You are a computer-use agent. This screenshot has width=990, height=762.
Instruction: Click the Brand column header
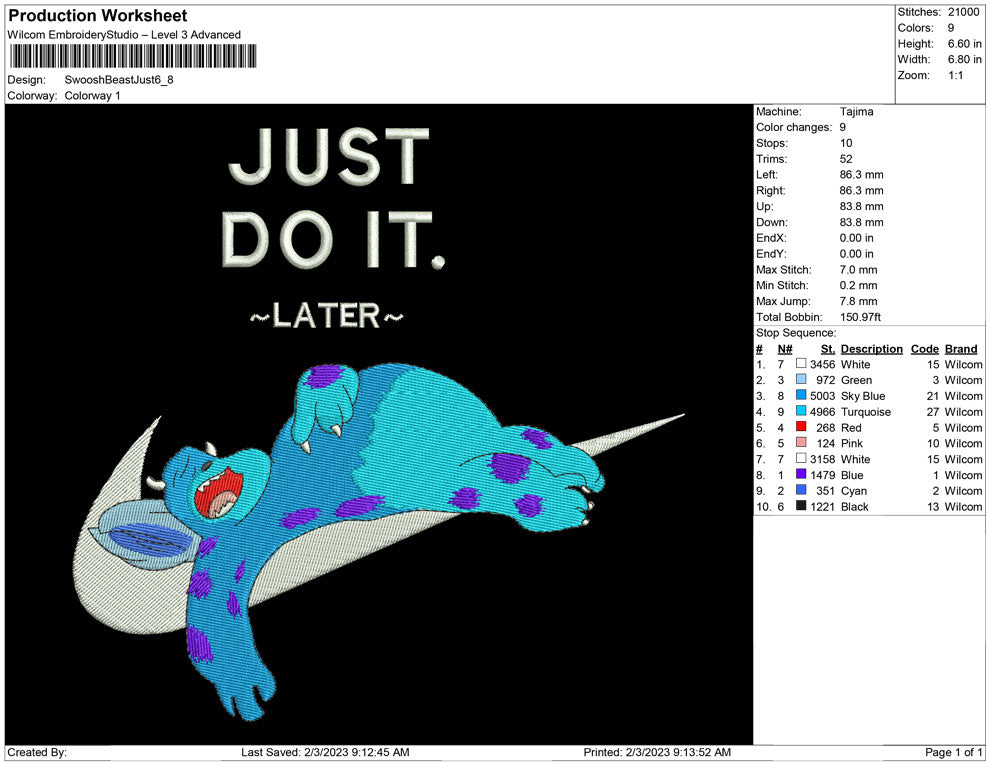click(961, 349)
